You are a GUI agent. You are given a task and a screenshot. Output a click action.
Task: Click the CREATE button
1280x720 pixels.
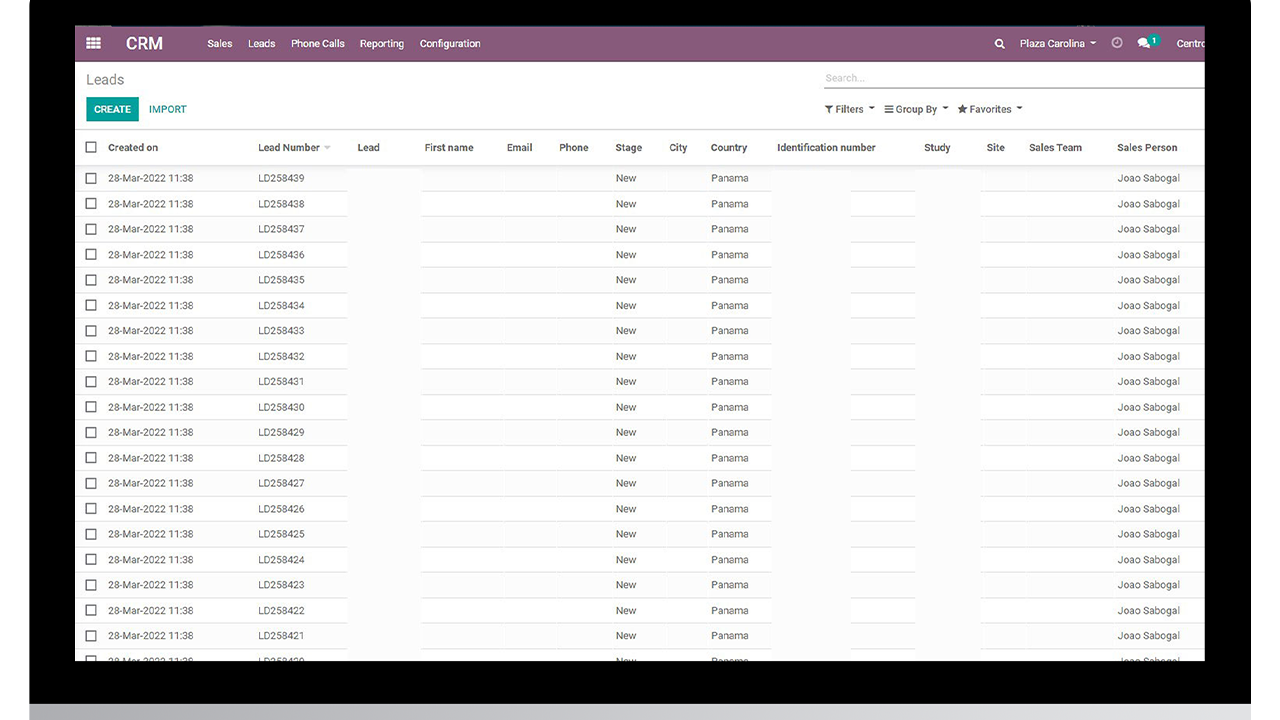112,109
